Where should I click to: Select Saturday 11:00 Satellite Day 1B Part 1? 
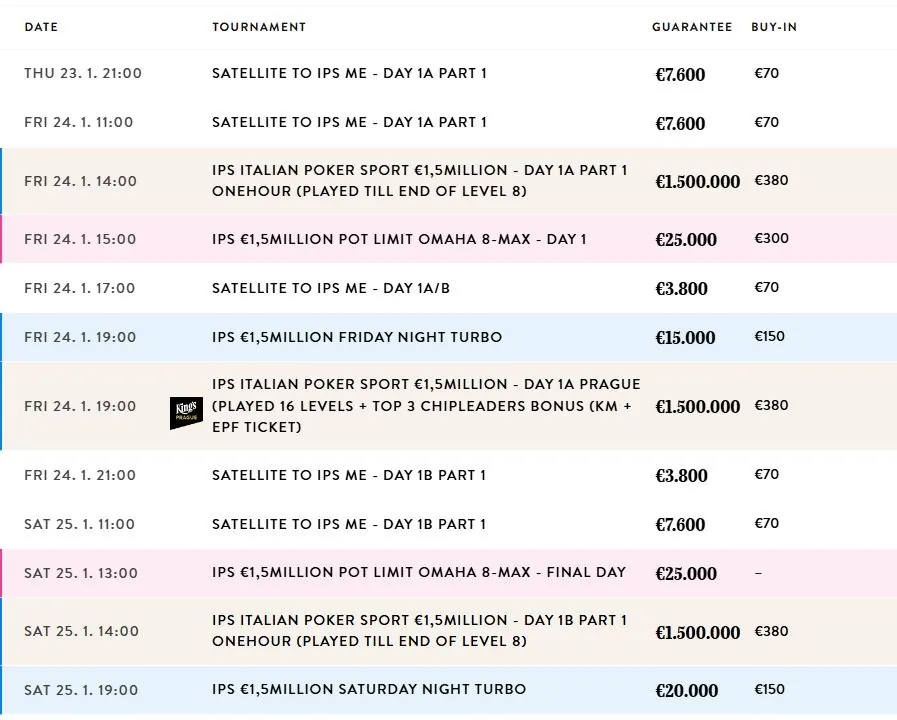[448, 524]
